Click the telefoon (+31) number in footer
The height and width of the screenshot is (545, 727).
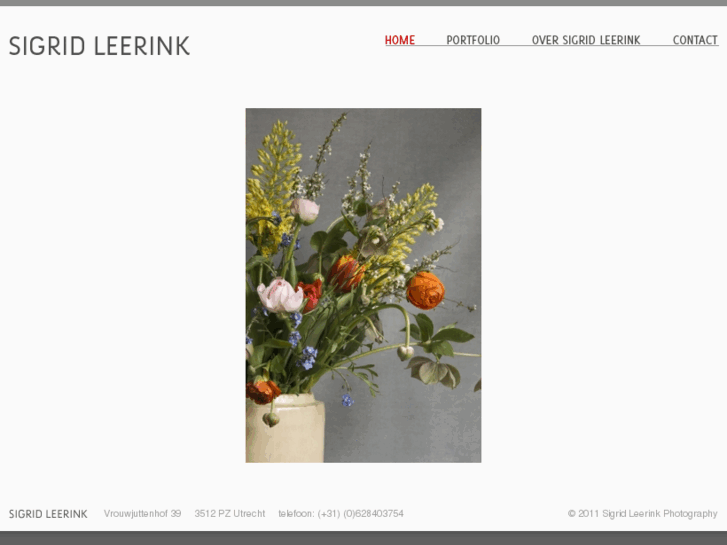pyautogui.click(x=341, y=513)
